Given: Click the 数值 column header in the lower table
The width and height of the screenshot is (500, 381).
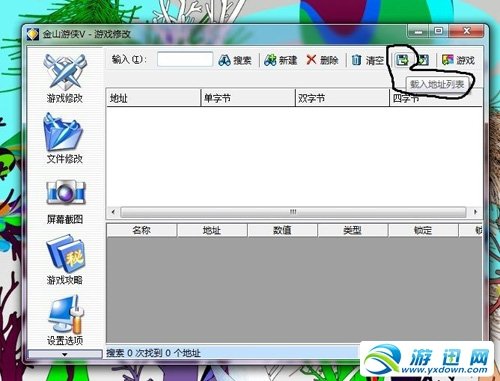Looking at the screenshot, I should point(282,230).
